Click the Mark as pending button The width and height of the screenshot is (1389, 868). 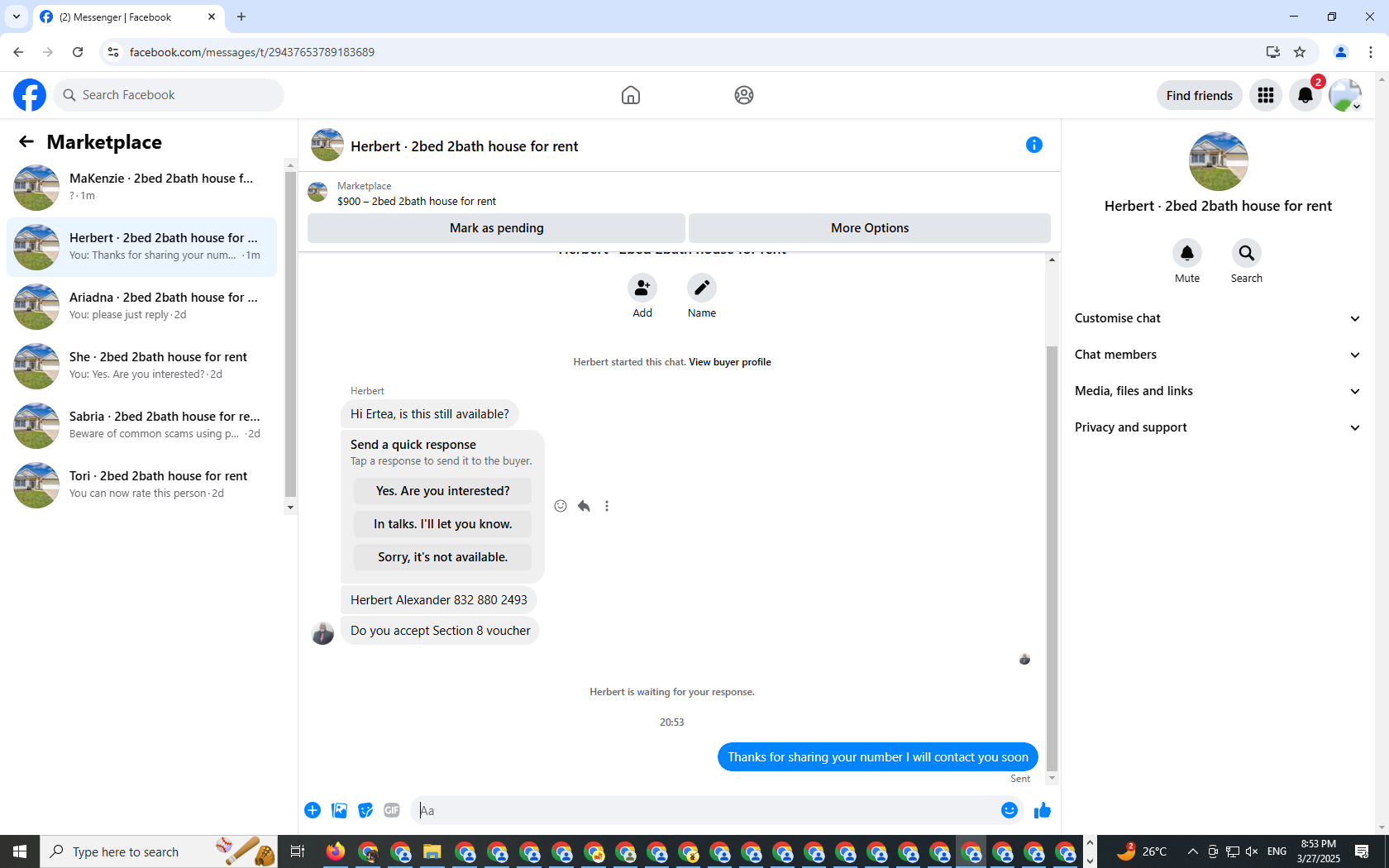click(496, 228)
